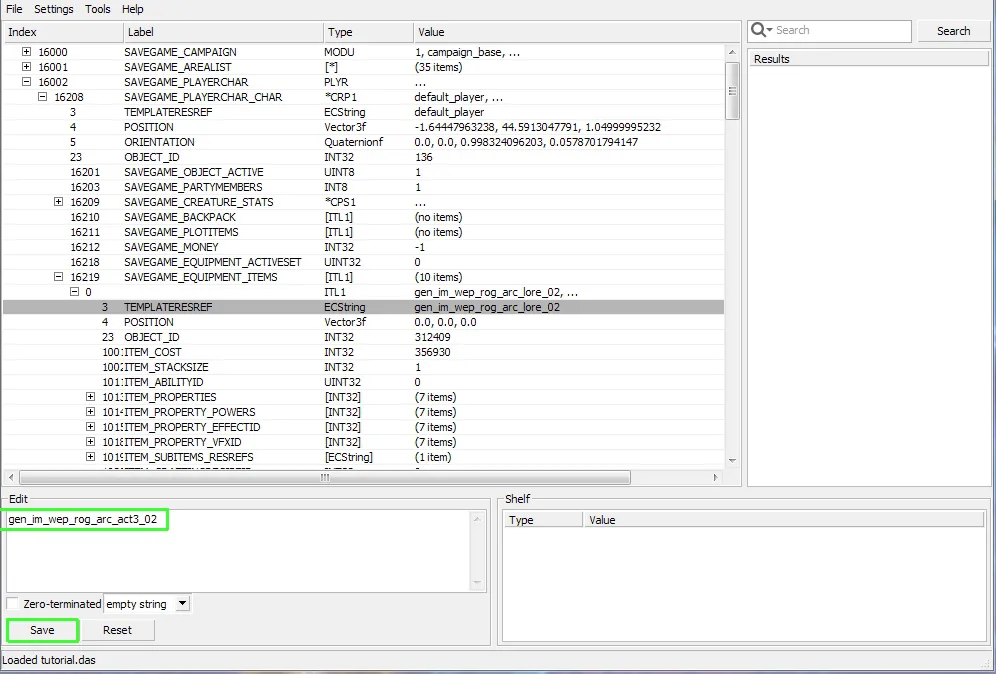The height and width of the screenshot is (674, 996).
Task: Open the Settings menu
Action: (54, 9)
